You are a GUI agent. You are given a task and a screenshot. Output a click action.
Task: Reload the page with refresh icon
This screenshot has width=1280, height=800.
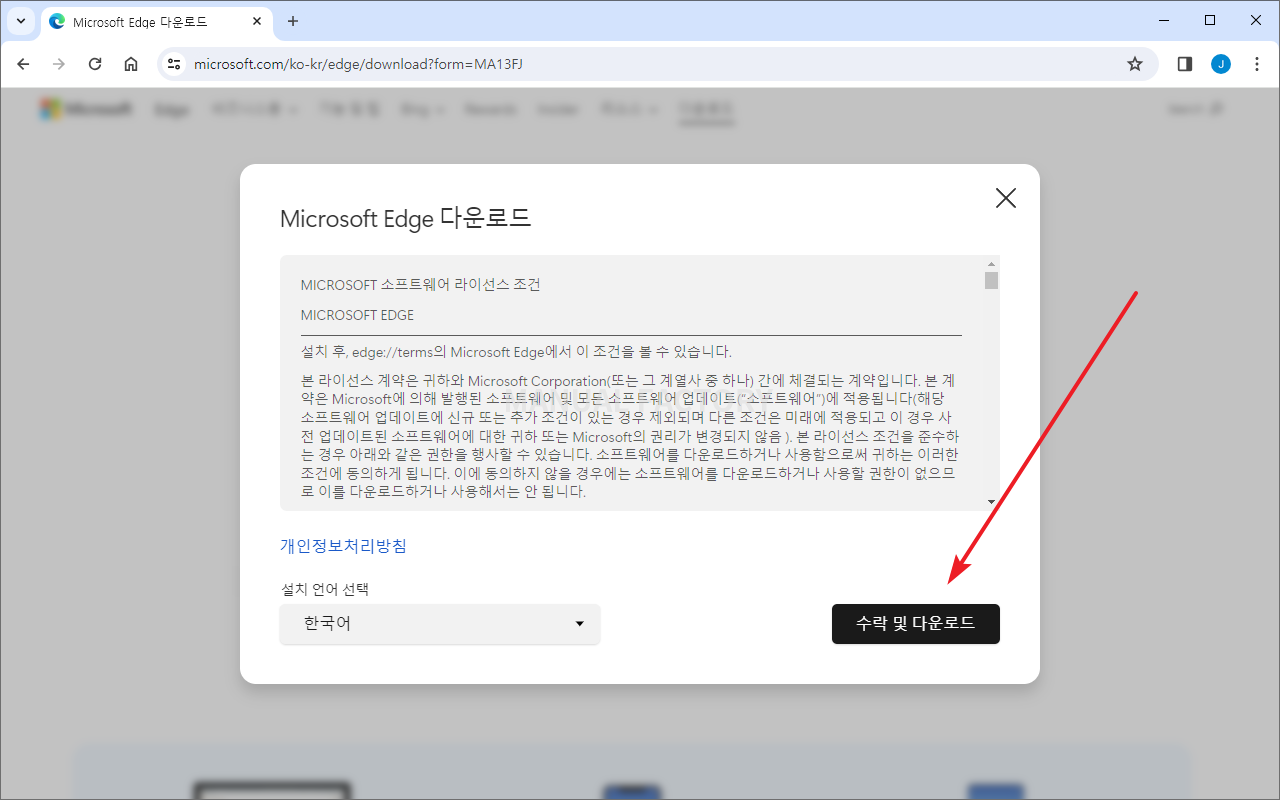coord(95,64)
